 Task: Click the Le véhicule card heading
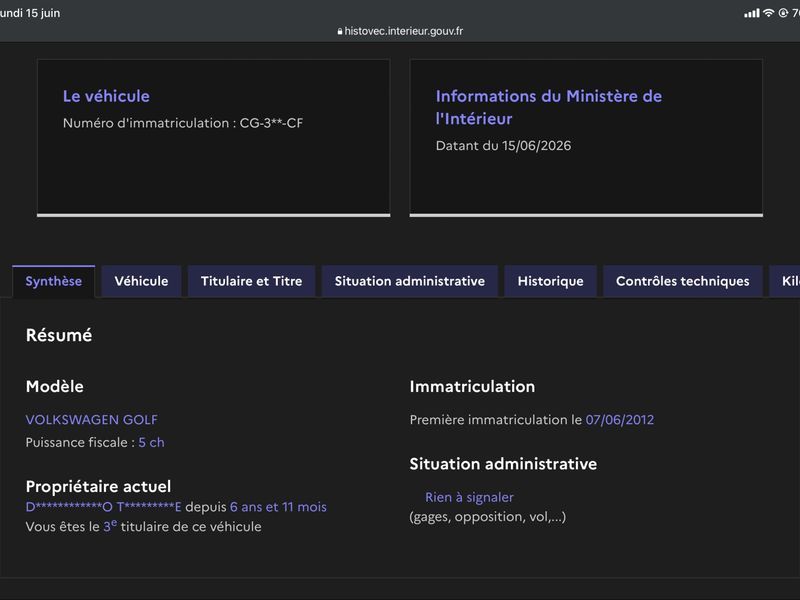(106, 96)
